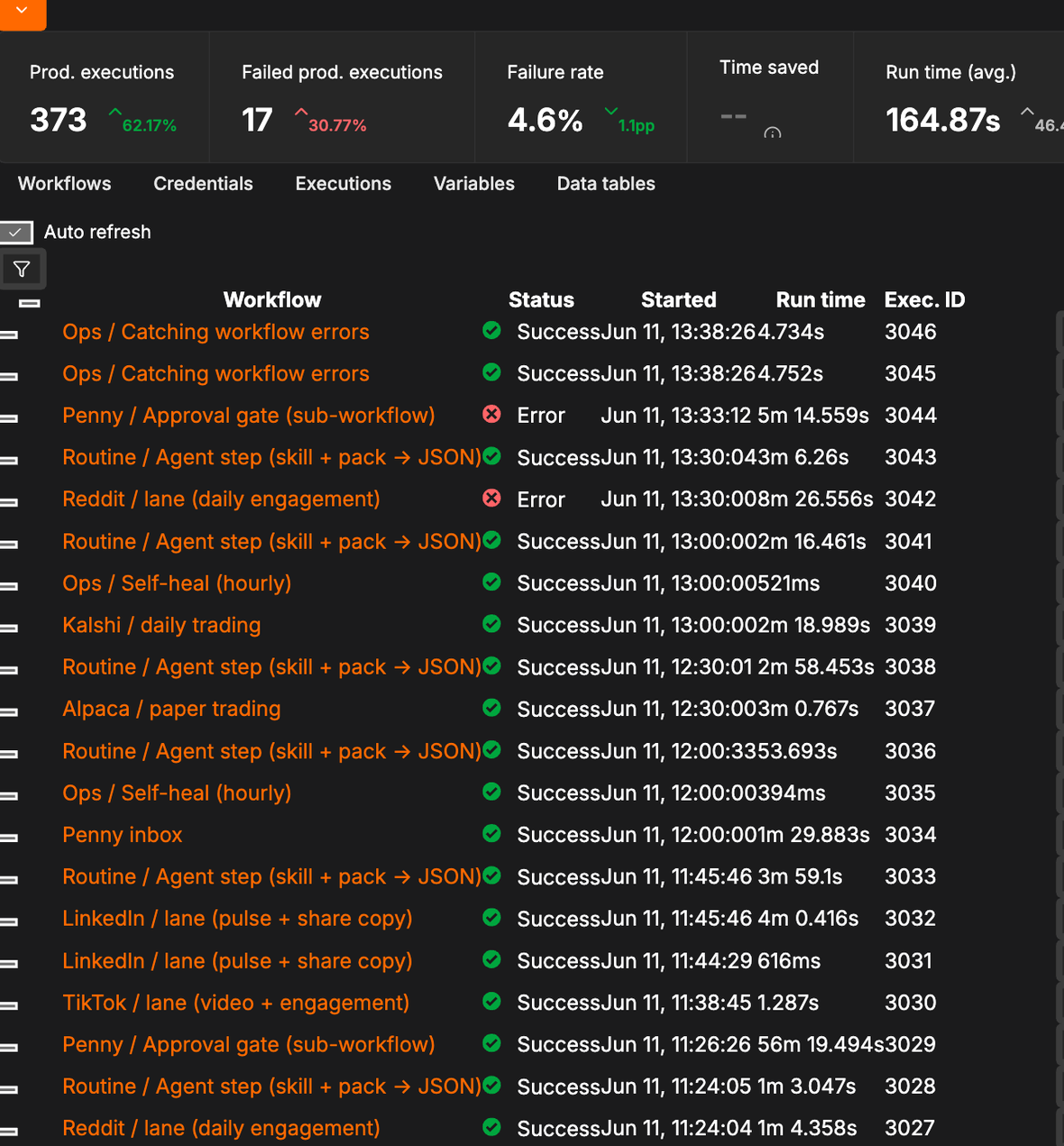1064x1146 pixels.
Task: Click the green success icon for execution 3033
Action: 491,875
